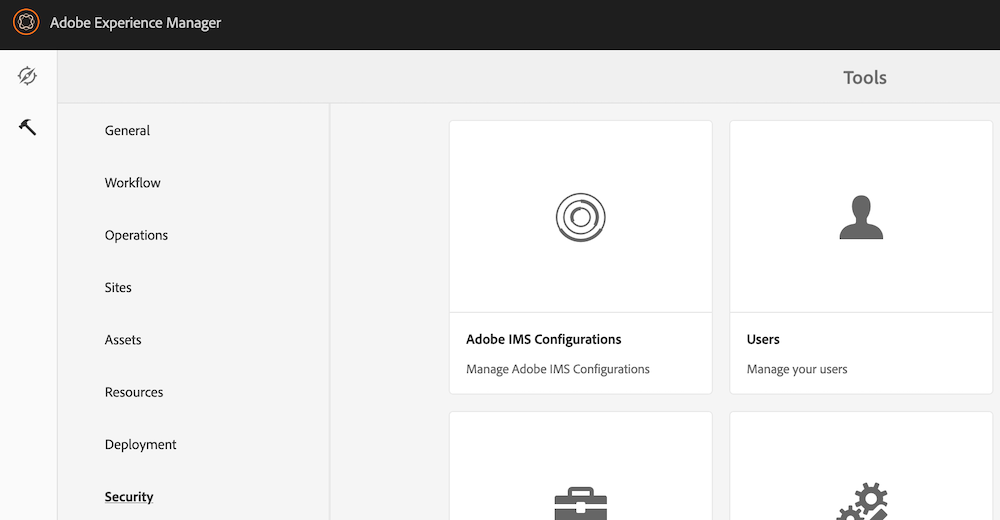Click 'Manage your users' description
1000x520 pixels.
pyautogui.click(x=797, y=369)
